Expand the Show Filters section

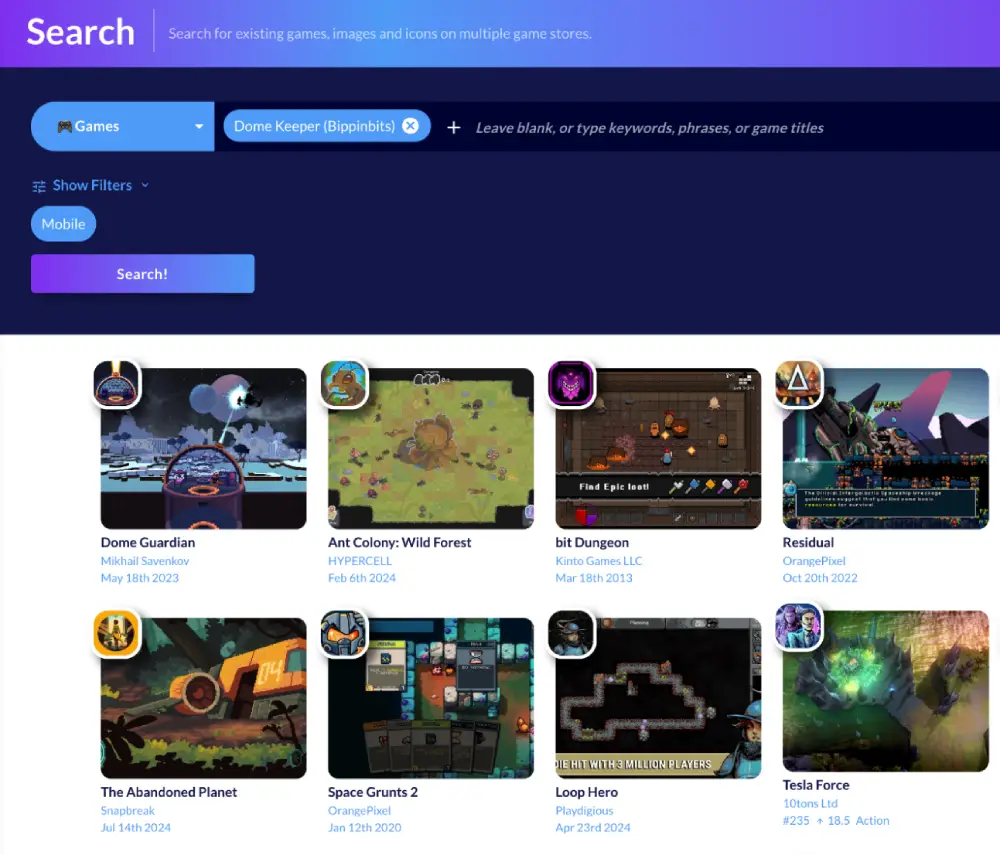(91, 185)
